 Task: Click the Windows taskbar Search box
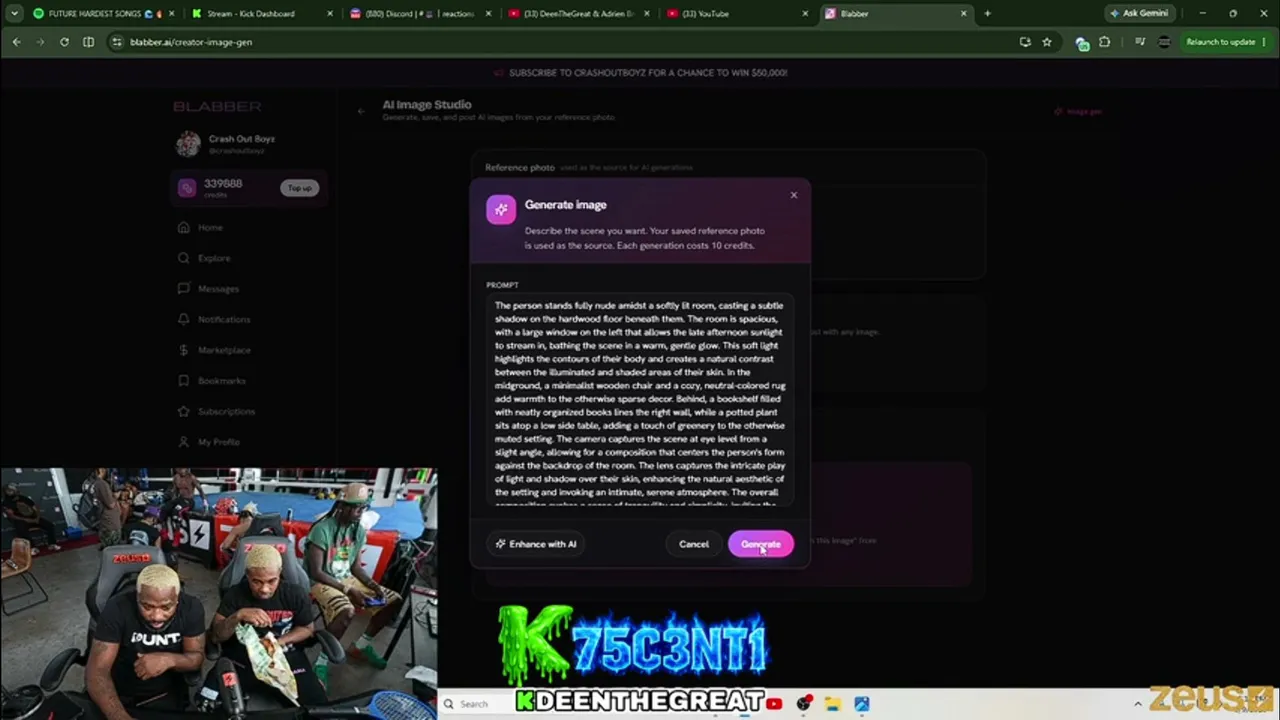point(474,704)
